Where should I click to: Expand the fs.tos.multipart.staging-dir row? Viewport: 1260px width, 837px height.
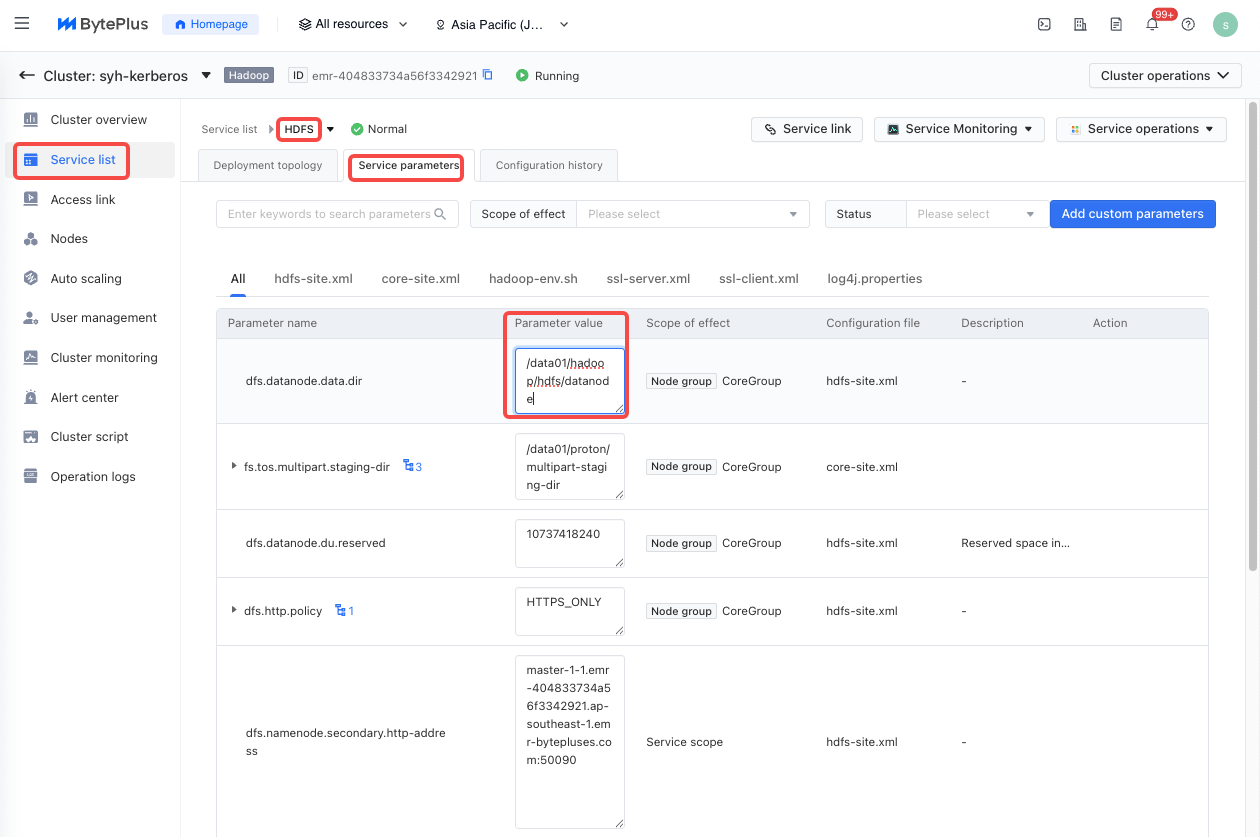234,466
